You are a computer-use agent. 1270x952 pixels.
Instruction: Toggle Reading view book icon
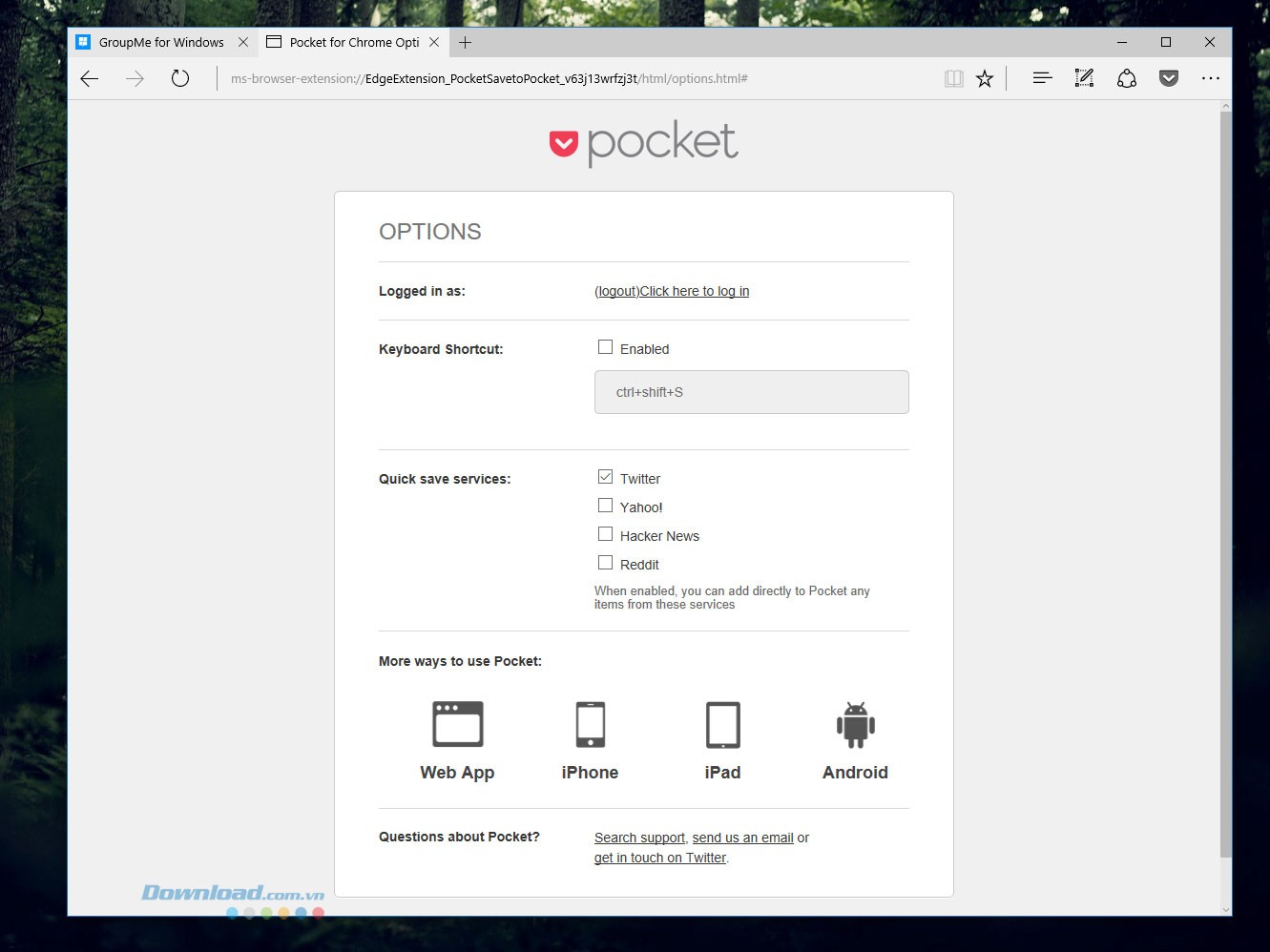(953, 78)
